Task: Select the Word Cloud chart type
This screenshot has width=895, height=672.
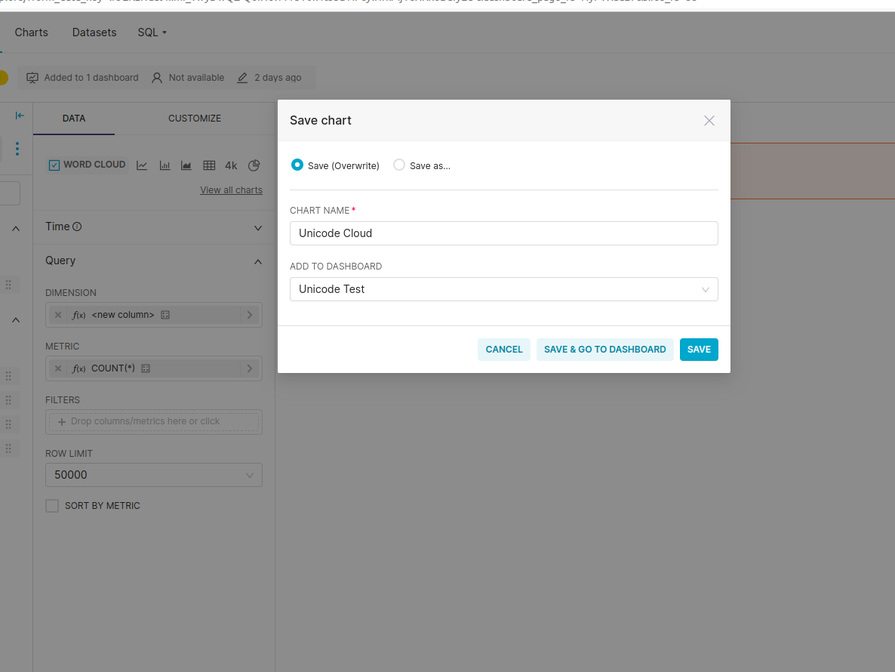Action: tap(87, 165)
